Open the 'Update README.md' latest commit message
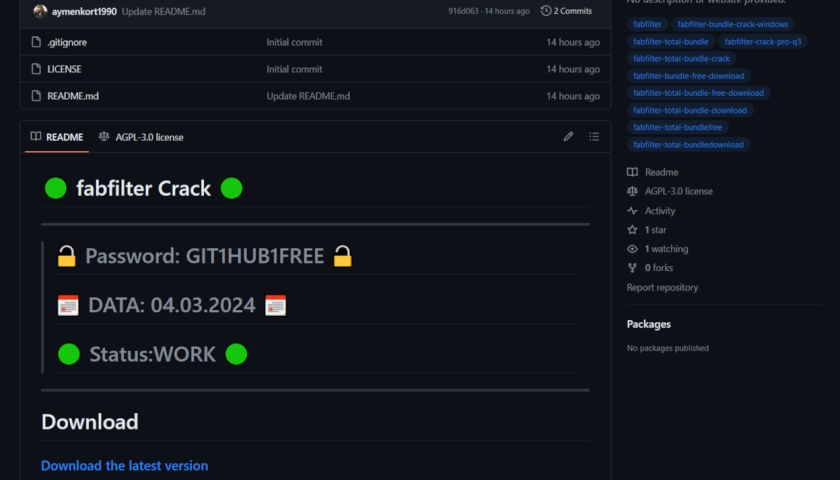 coord(163,11)
